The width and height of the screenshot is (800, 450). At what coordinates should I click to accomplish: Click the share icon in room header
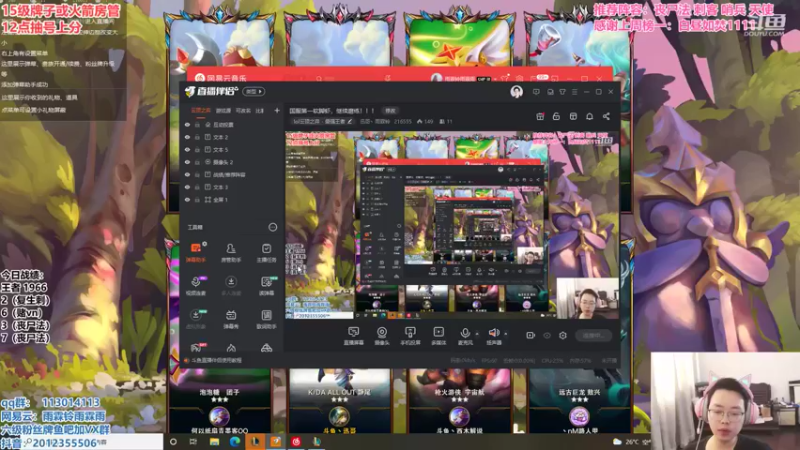tap(606, 116)
